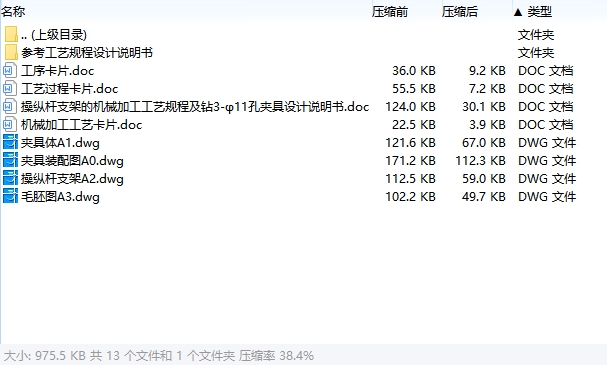
Task: Click the 55.5 KB original size value
Action: pos(414,89)
